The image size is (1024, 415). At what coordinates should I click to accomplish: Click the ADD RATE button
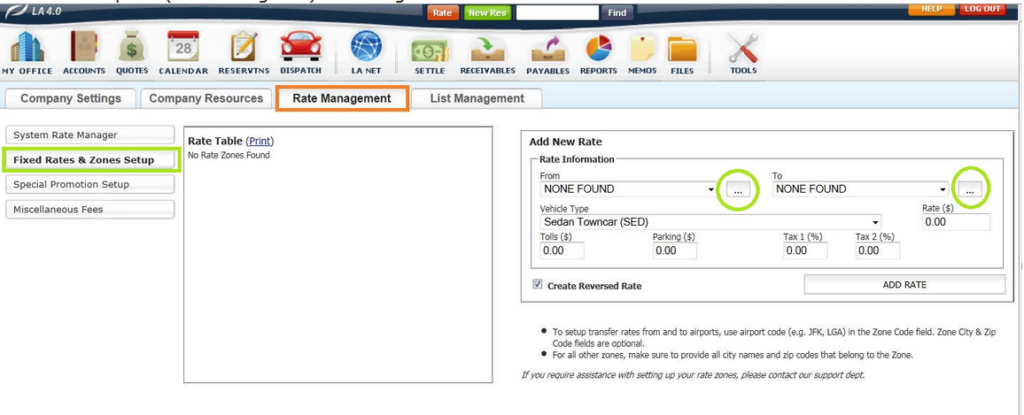[x=904, y=284]
